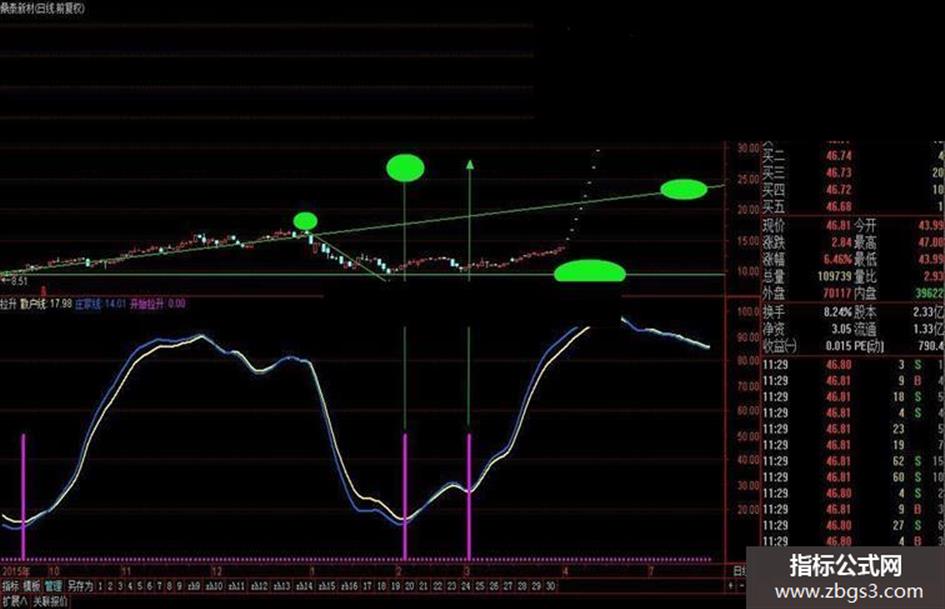945x609 pixels.
Task: Select the zh10 template tab
Action: coord(215,586)
